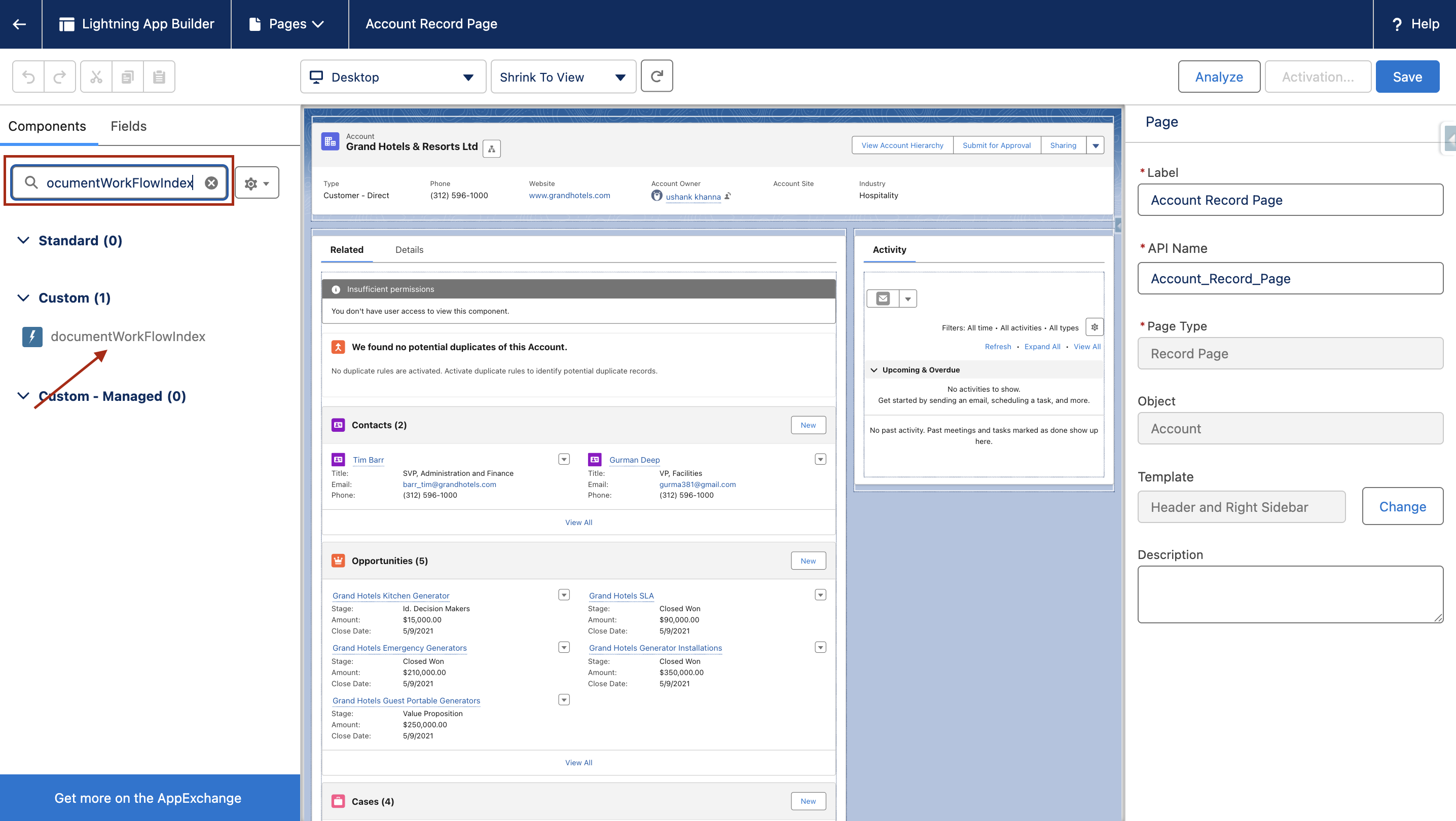Click the redo icon in toolbar
Screen dimensions: 1456x821
pos(60,77)
